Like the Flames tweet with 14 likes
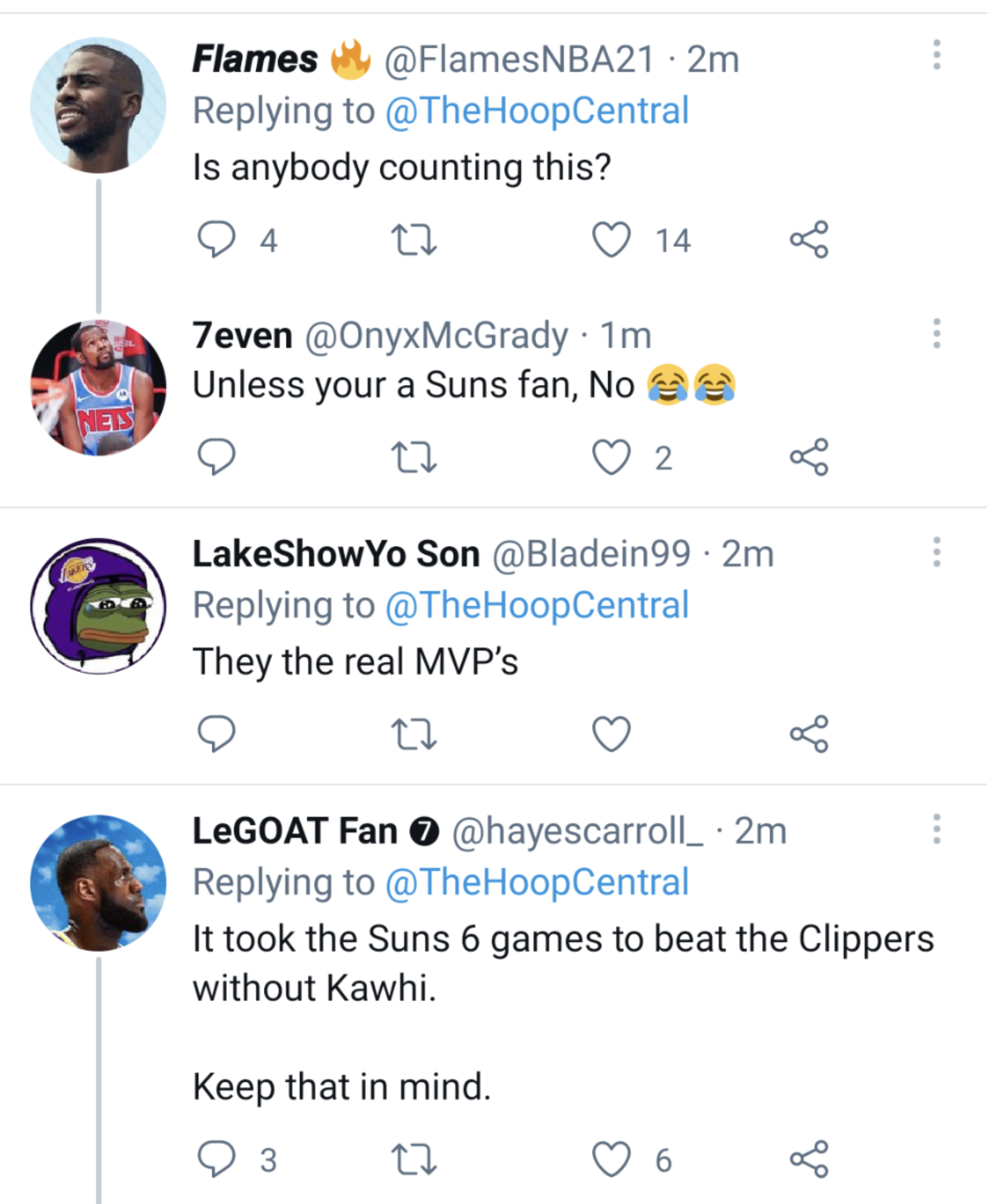 click(x=611, y=240)
